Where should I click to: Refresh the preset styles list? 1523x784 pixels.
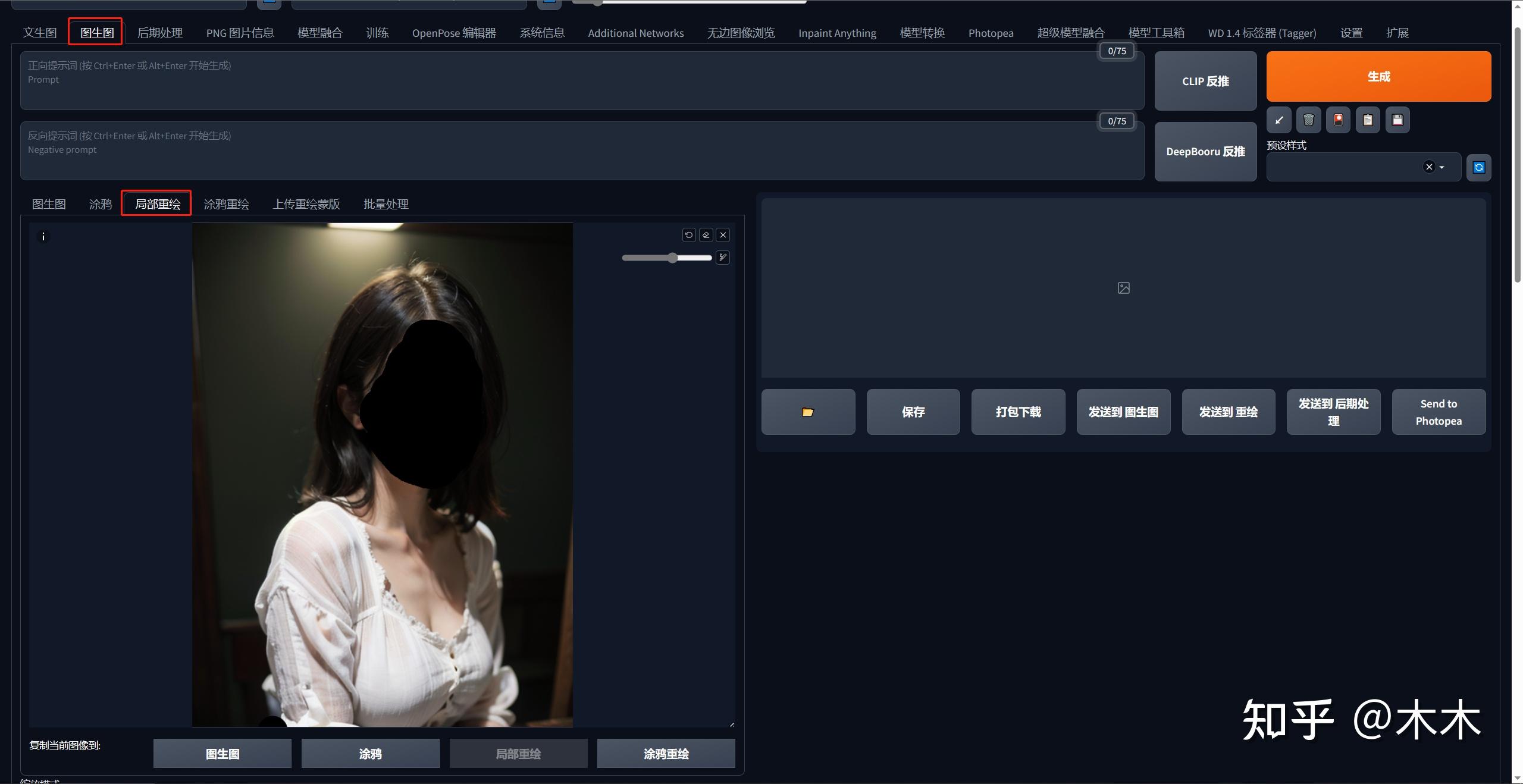pos(1478,168)
